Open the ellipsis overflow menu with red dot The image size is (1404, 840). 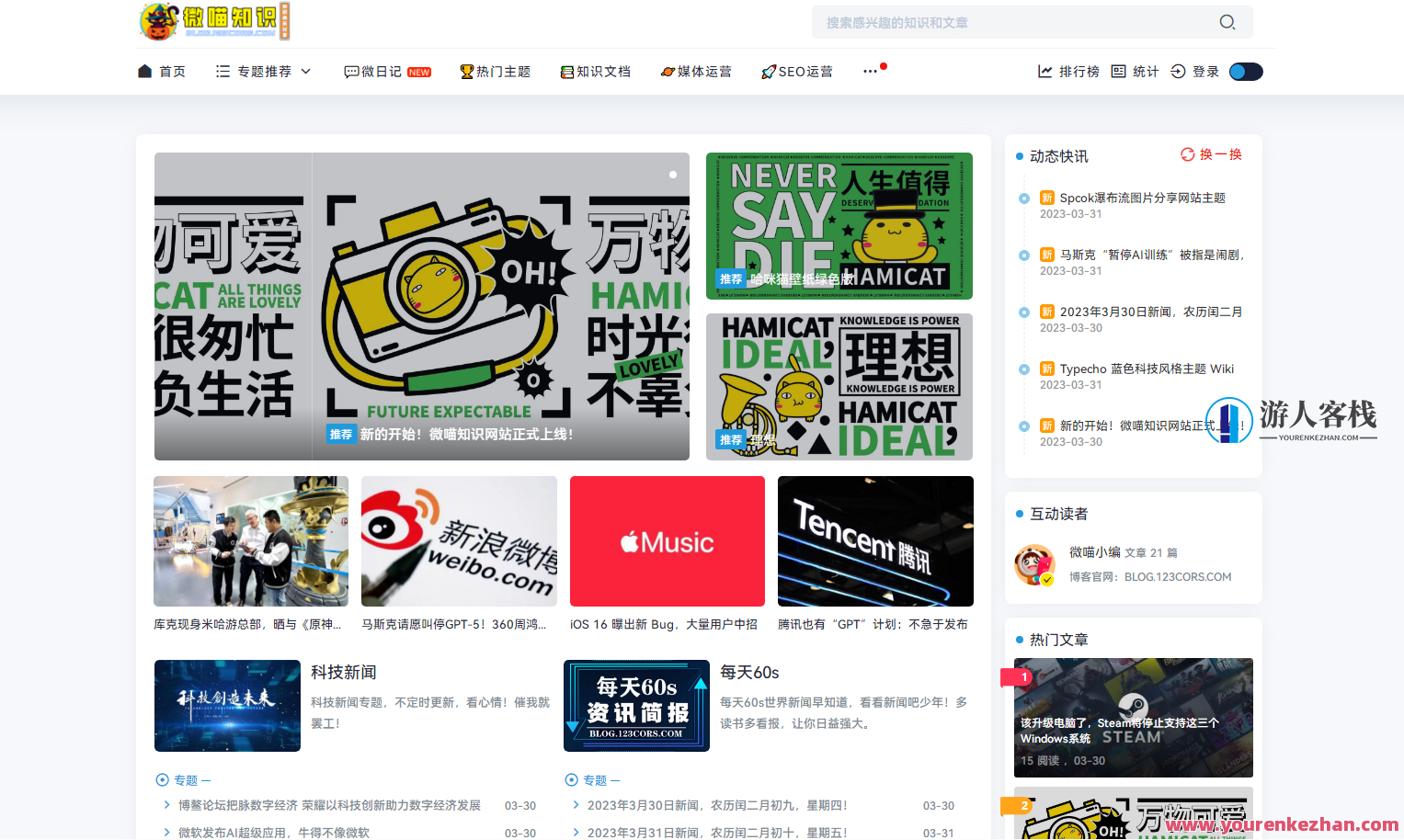point(872,71)
